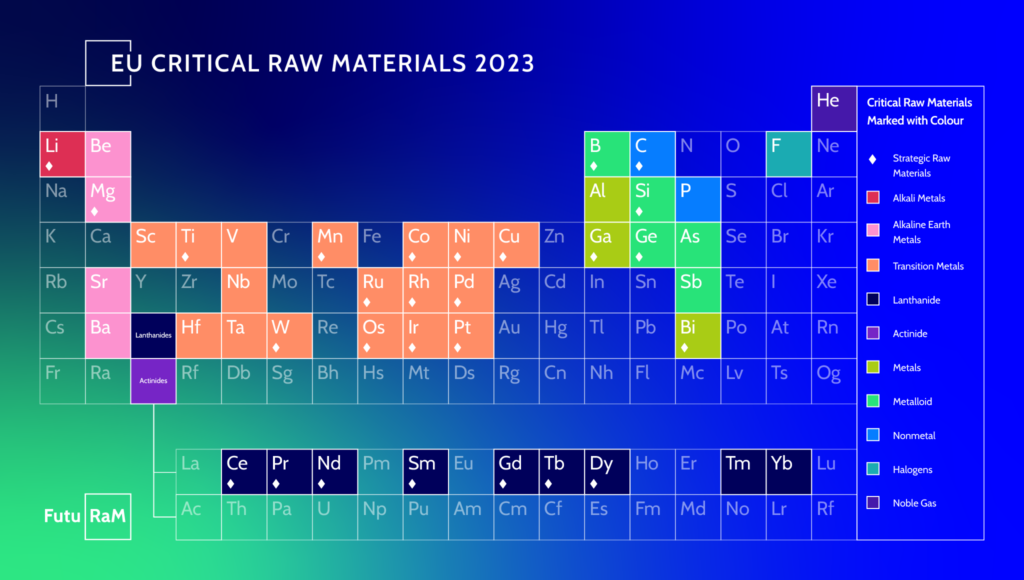
Task: Toggle the Strategic Raw Materials diamond marker
Action: coord(871,157)
